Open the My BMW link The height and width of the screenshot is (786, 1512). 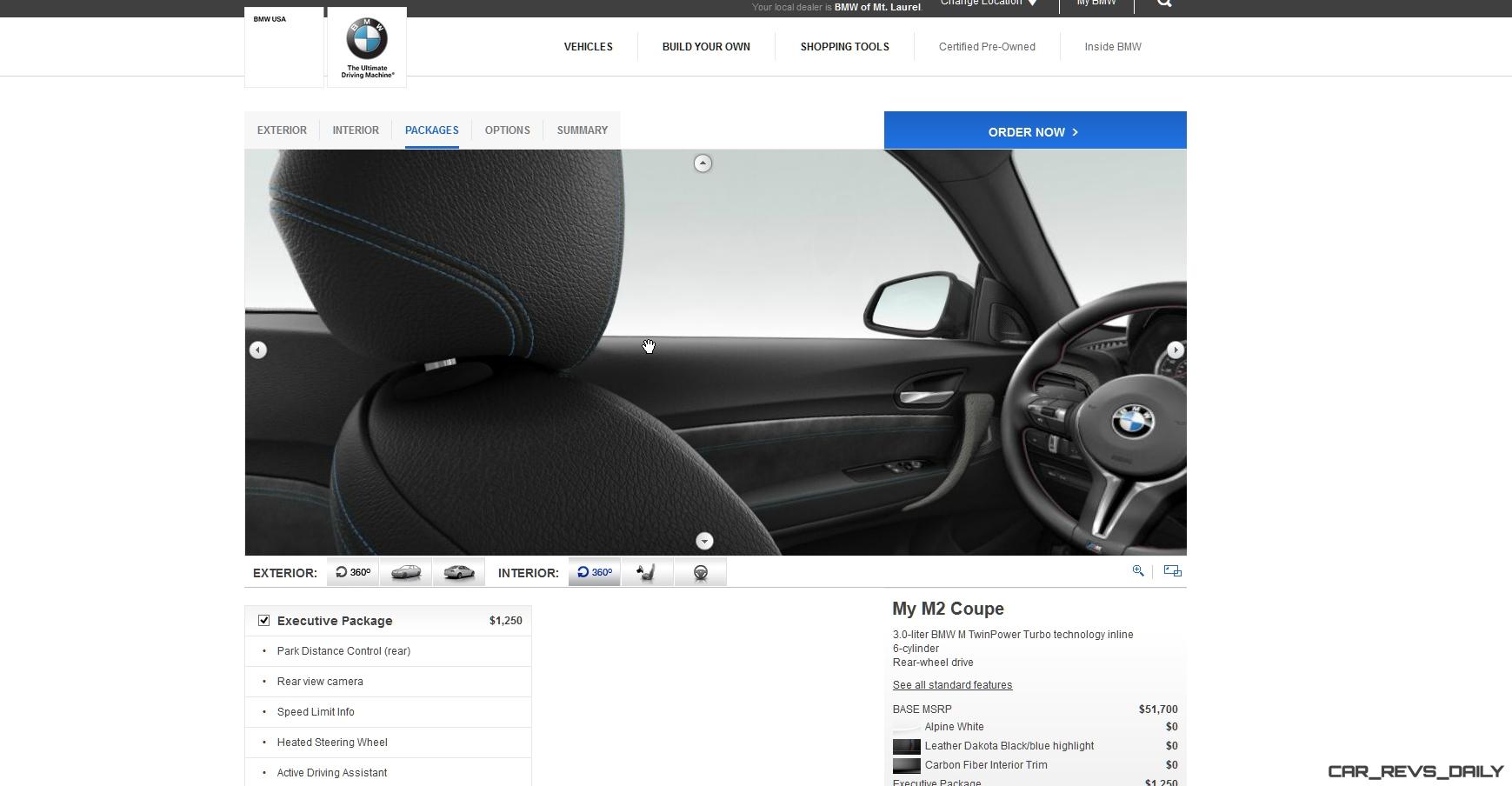pos(1096,3)
